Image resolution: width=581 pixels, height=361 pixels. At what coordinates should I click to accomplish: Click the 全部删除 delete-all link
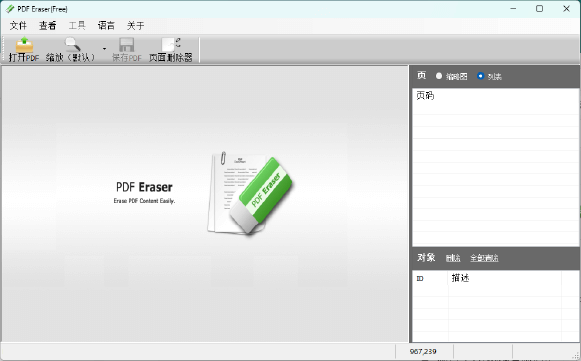[484, 258]
